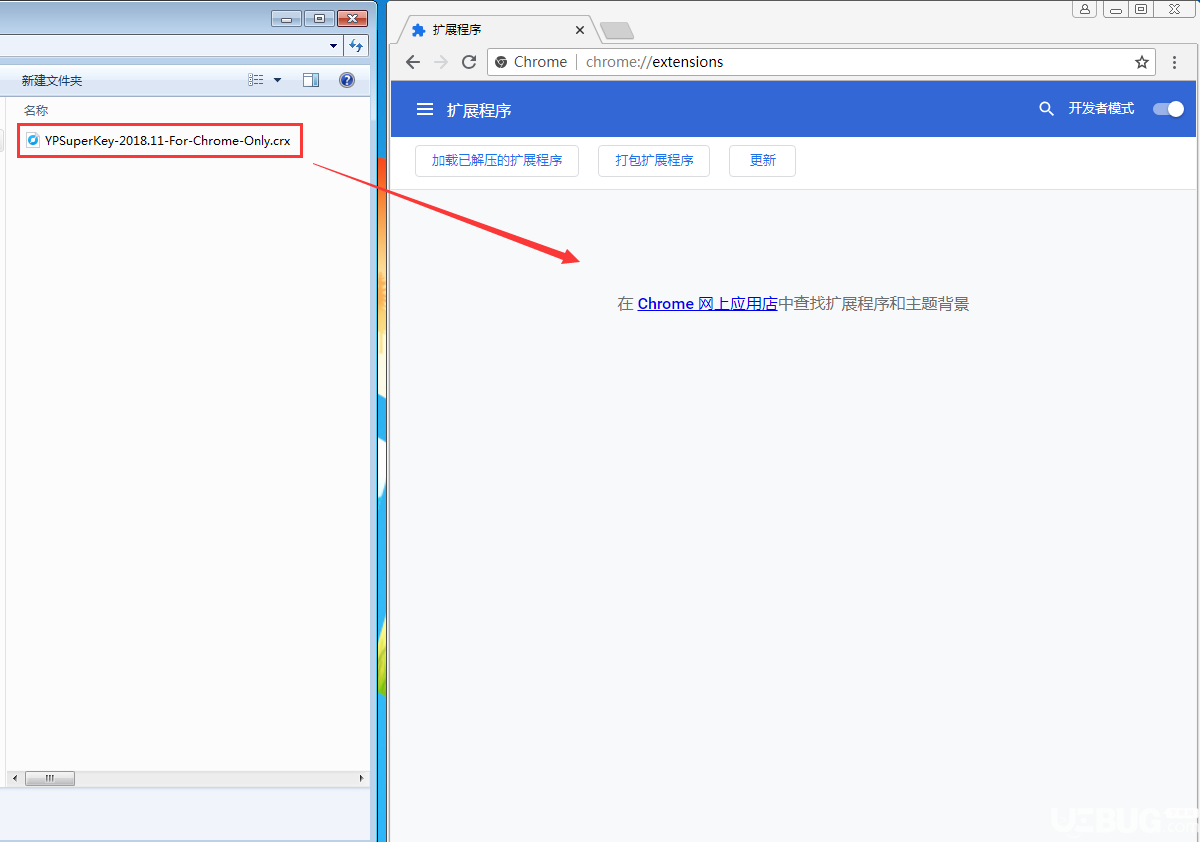Click 扩展程序 page title

pyautogui.click(x=479, y=110)
